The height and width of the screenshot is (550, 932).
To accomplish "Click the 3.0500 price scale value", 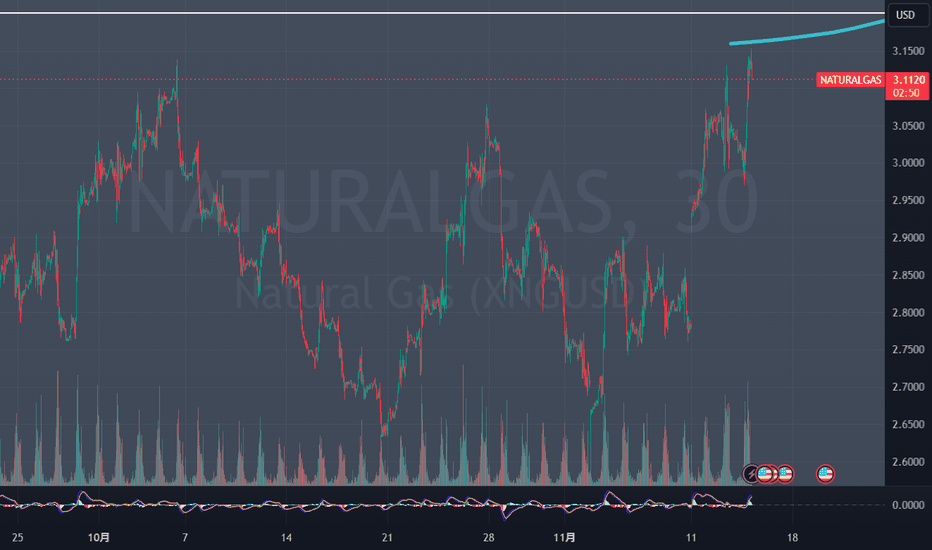I will click(908, 126).
